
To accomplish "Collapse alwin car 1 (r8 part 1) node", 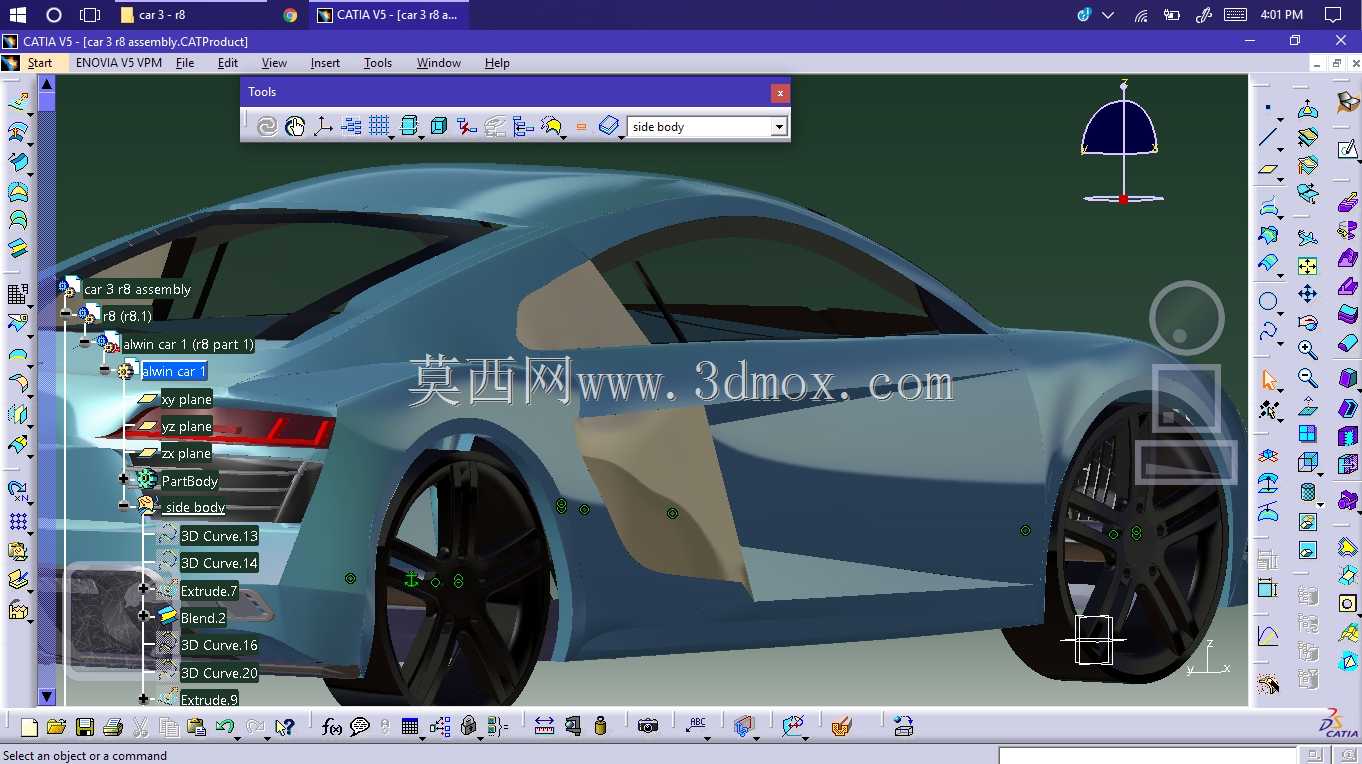I will 84,342.
